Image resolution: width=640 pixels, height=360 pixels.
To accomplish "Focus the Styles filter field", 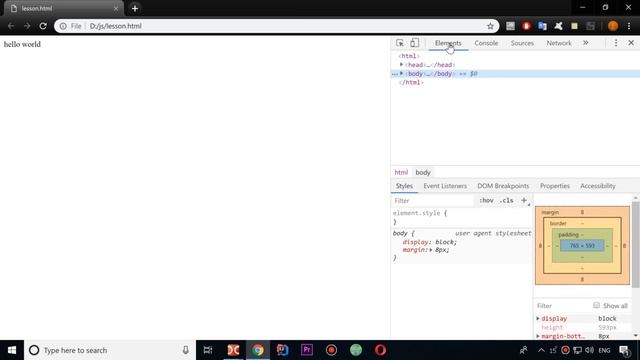I will click(x=433, y=200).
